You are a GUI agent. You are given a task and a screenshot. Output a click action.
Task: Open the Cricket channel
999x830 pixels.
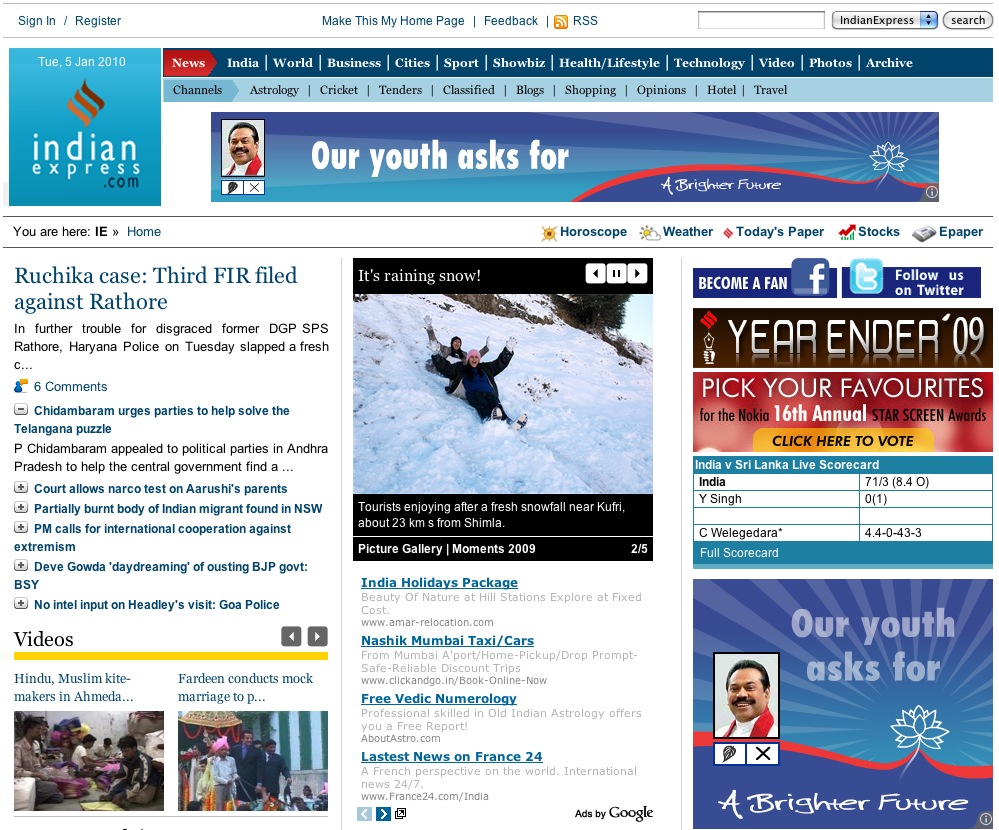pos(339,90)
